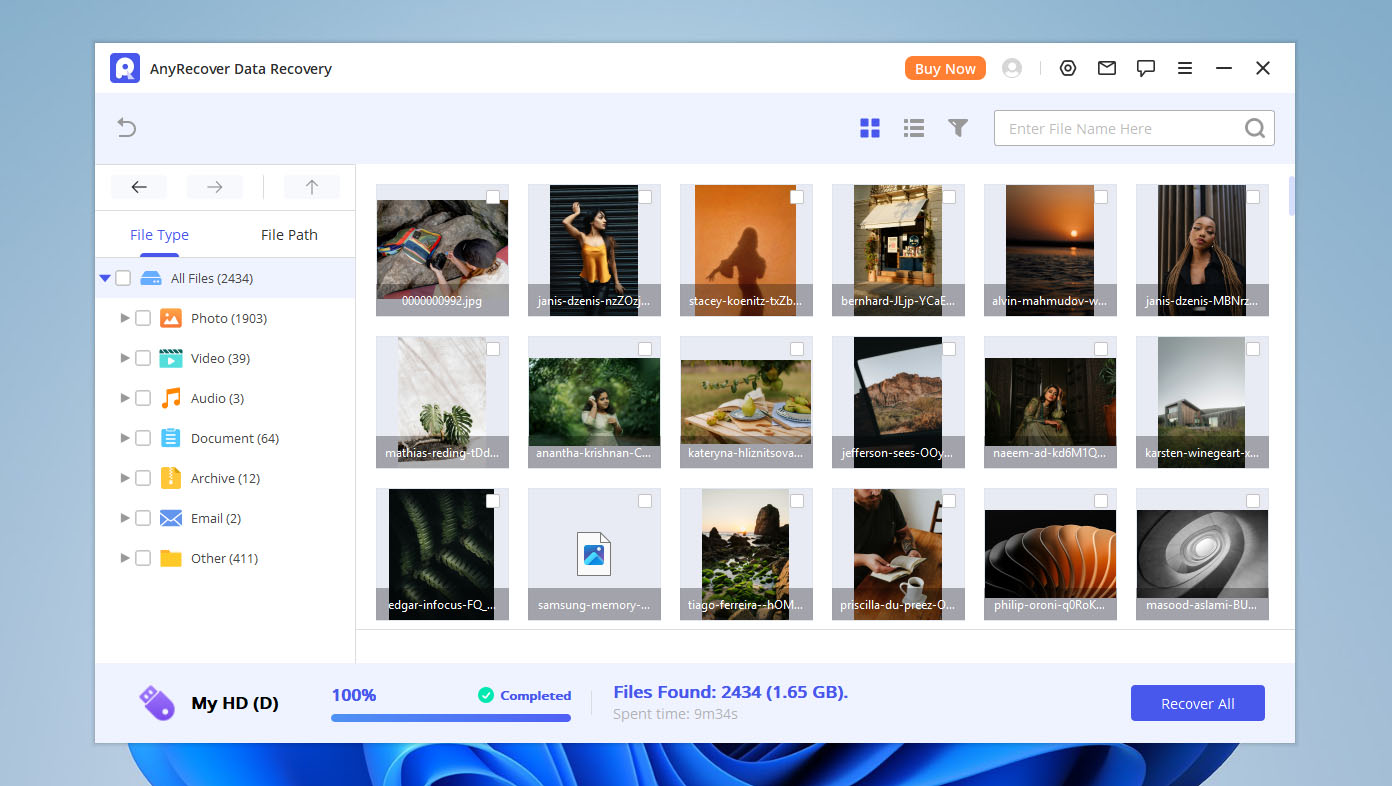Switch to grid thumbnail view
Viewport: 1392px width, 786px height.
(x=870, y=128)
